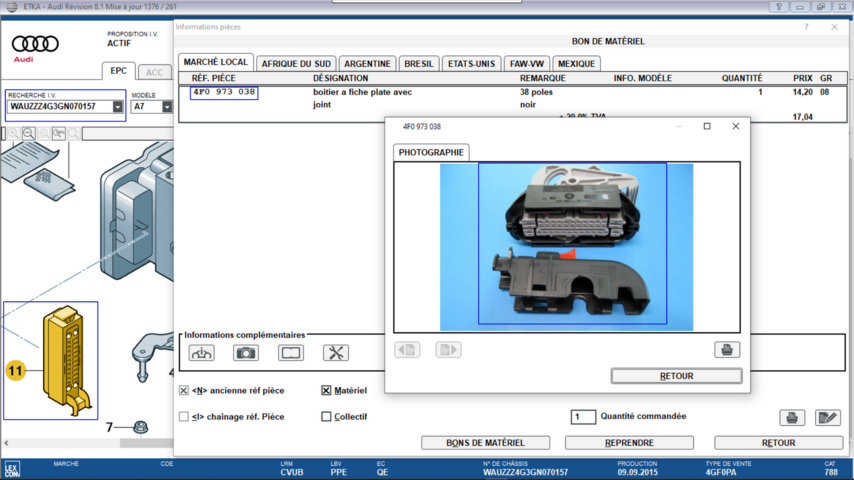The height and width of the screenshot is (480, 854).
Task: Click the Quantité commandée input field
Action: (583, 417)
